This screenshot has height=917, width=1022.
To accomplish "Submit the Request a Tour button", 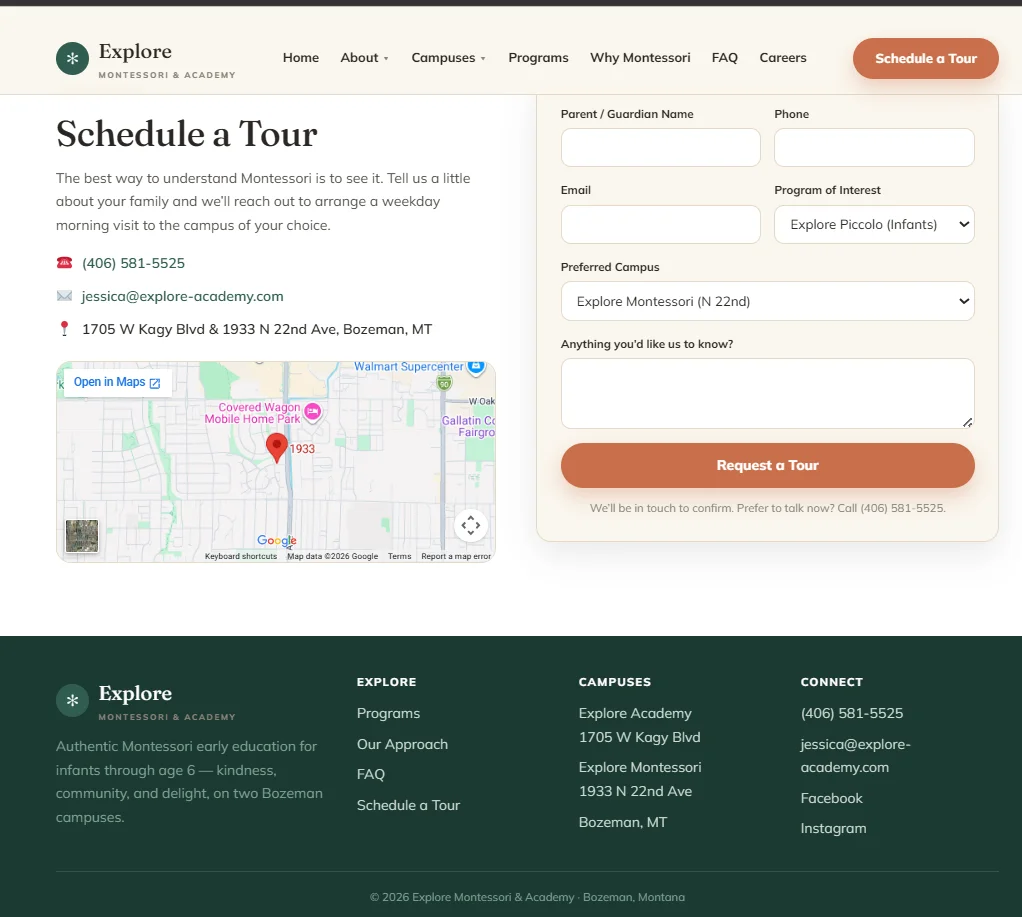I will click(x=767, y=465).
